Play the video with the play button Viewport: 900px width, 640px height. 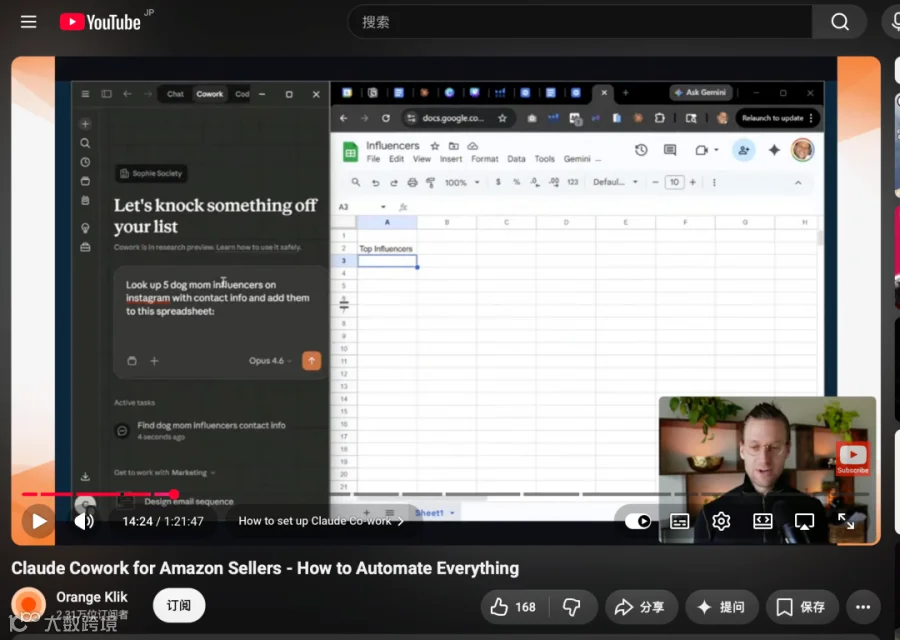tap(38, 521)
